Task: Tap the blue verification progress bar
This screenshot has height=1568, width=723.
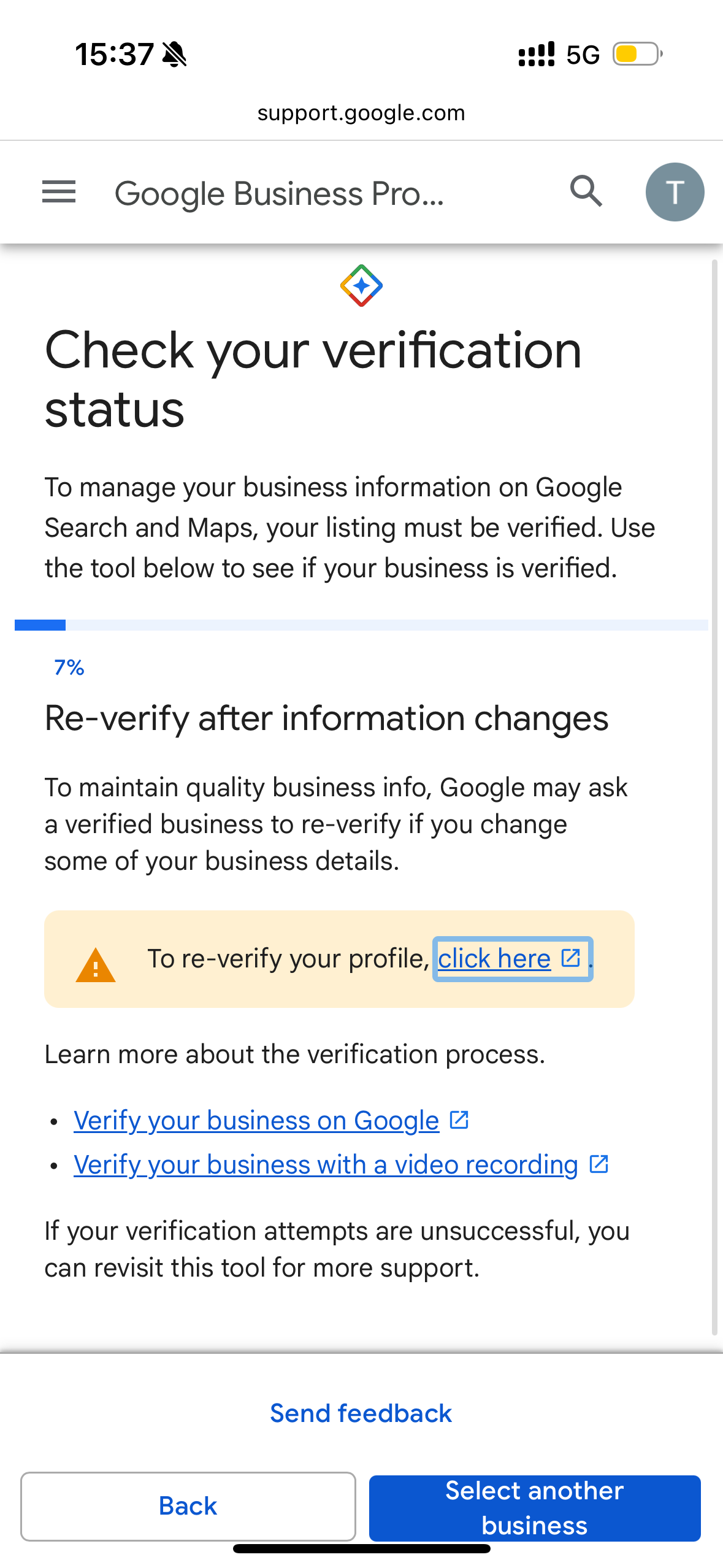Action: [x=361, y=625]
